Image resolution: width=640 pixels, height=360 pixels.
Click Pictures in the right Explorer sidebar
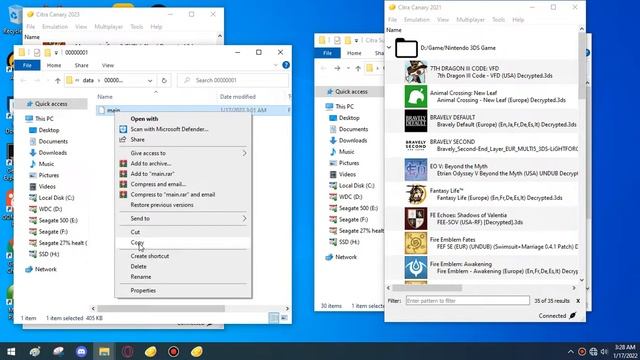349,163
